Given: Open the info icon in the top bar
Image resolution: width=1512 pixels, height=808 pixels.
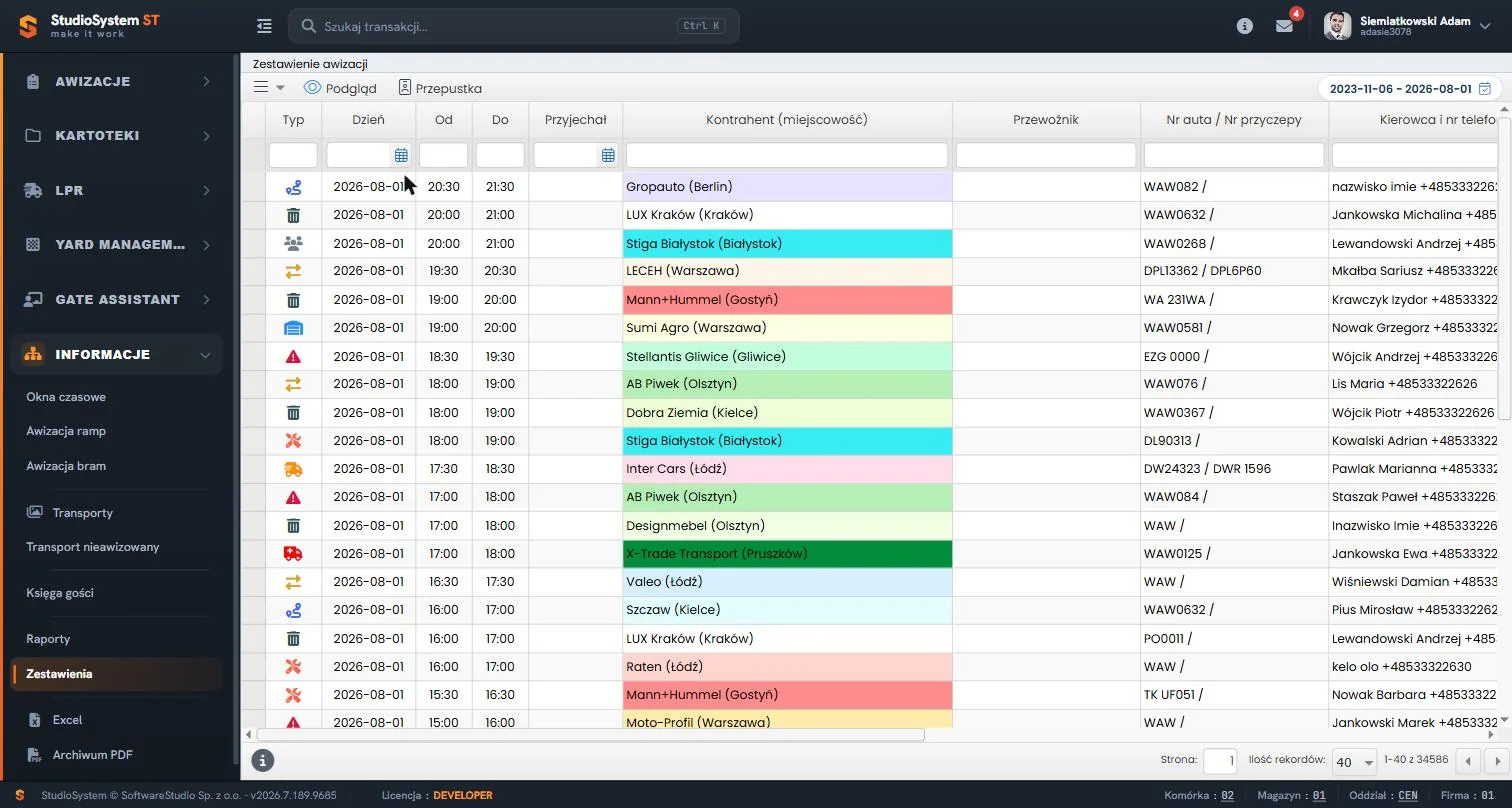Looking at the screenshot, I should tap(1245, 26).
